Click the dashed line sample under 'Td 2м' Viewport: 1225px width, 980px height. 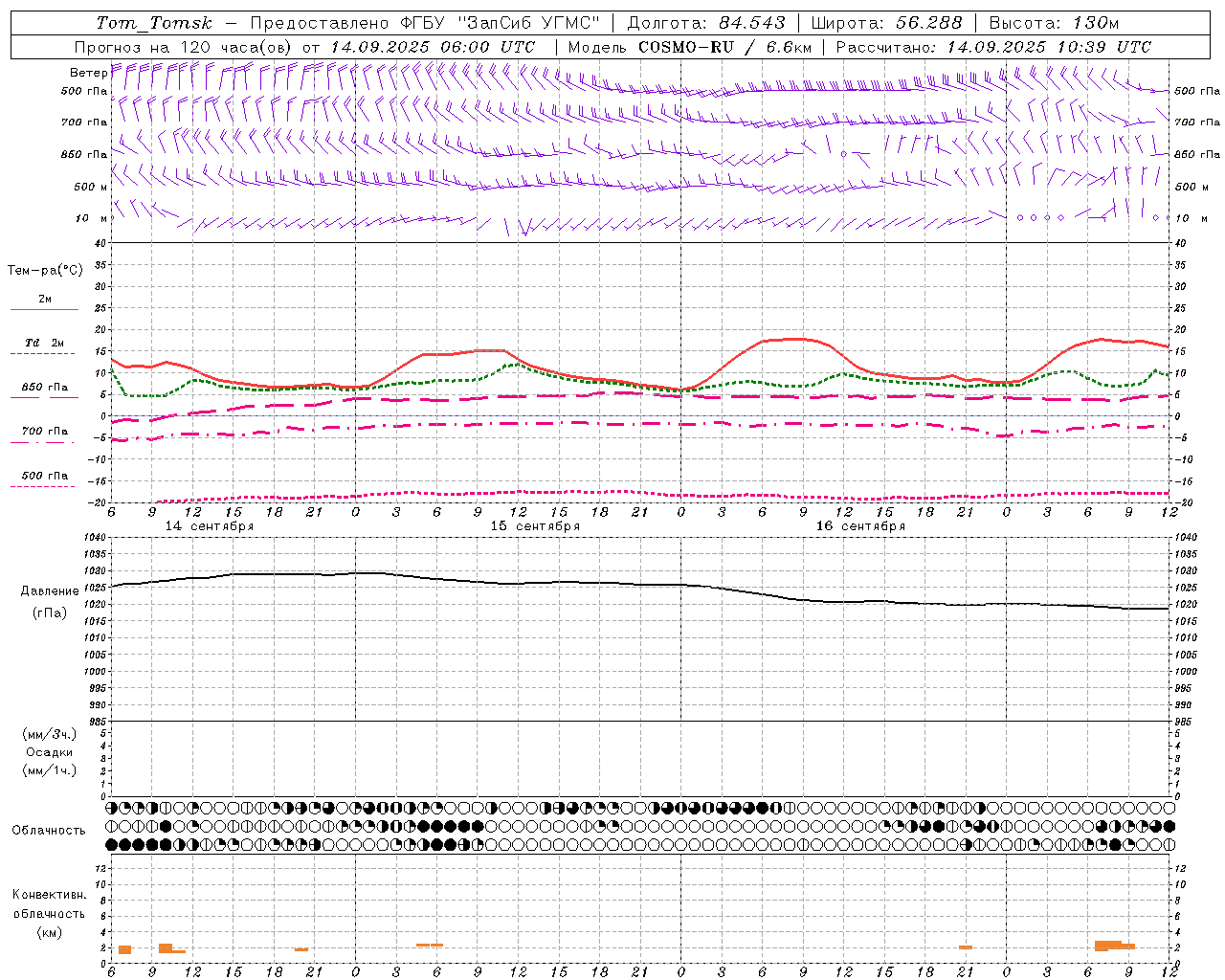pyautogui.click(x=42, y=354)
